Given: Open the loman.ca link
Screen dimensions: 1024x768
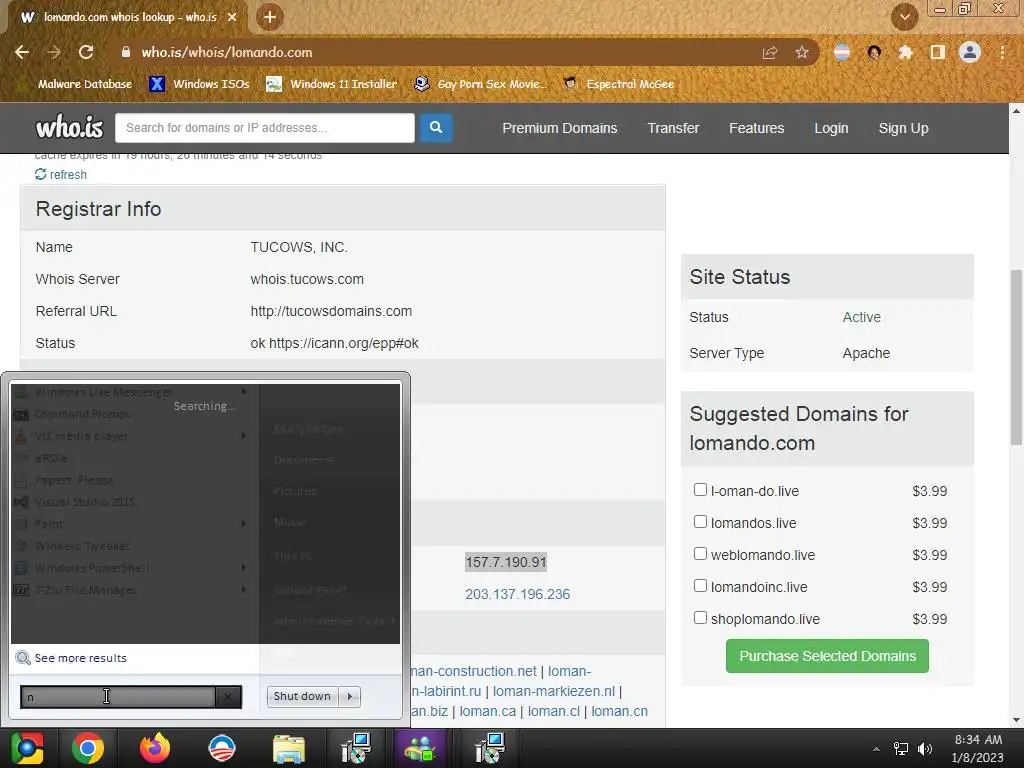Looking at the screenshot, I should click(x=487, y=711).
